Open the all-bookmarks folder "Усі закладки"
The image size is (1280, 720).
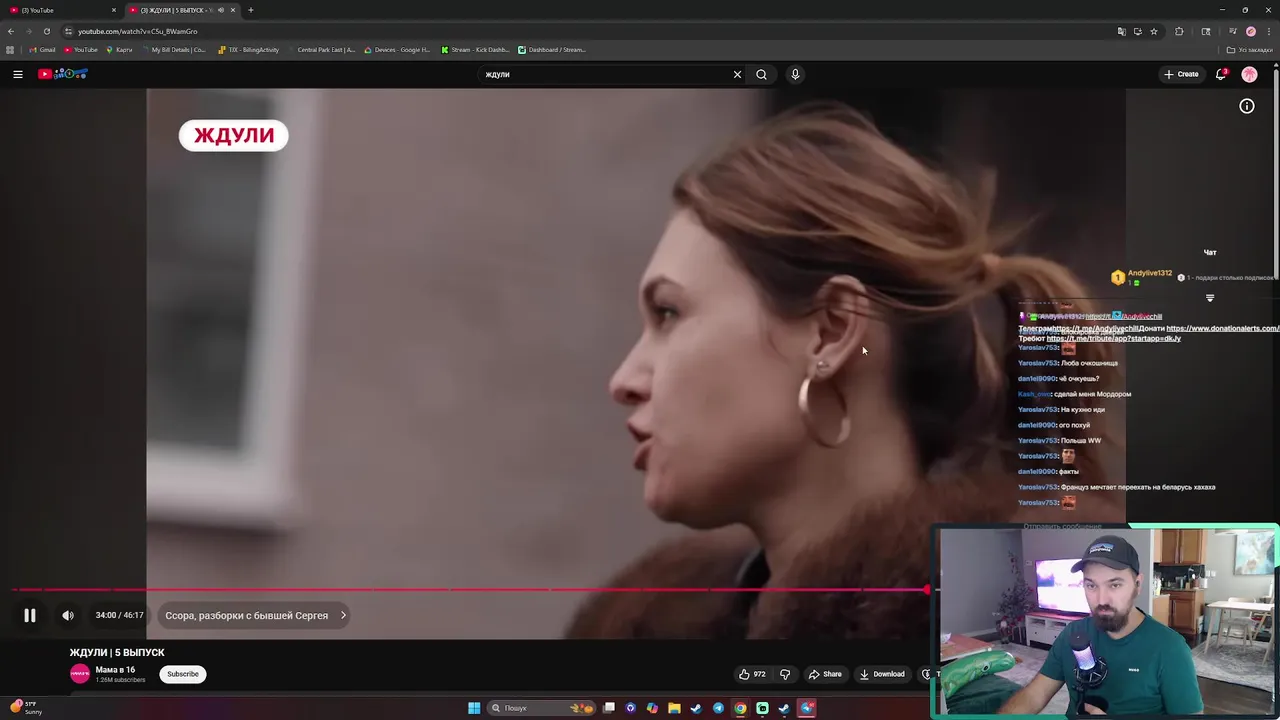pos(1250,50)
